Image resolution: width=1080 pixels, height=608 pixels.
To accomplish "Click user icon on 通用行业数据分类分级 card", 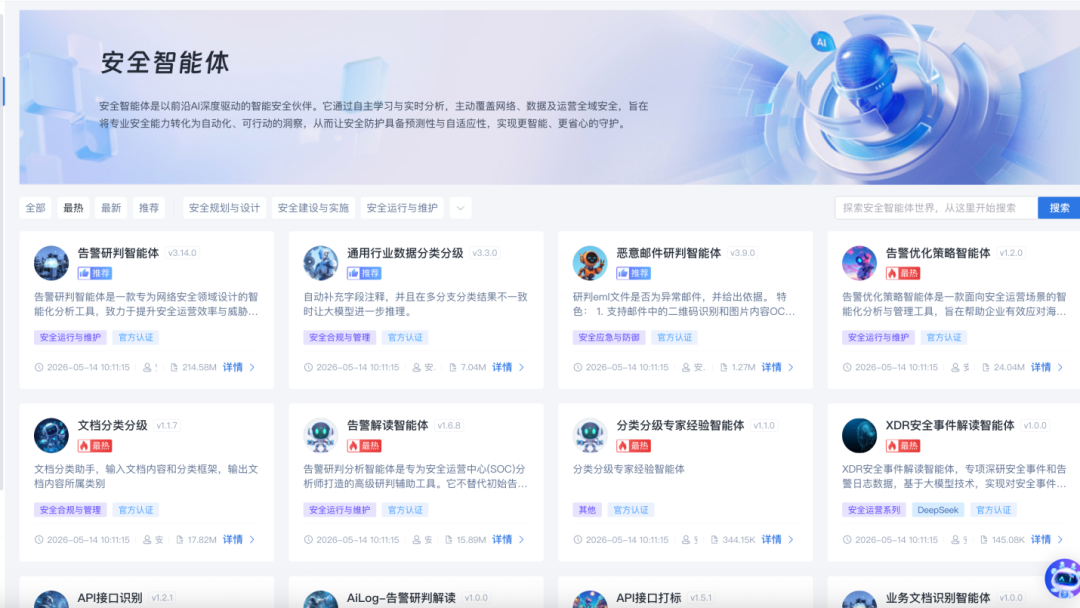I will pos(417,368).
